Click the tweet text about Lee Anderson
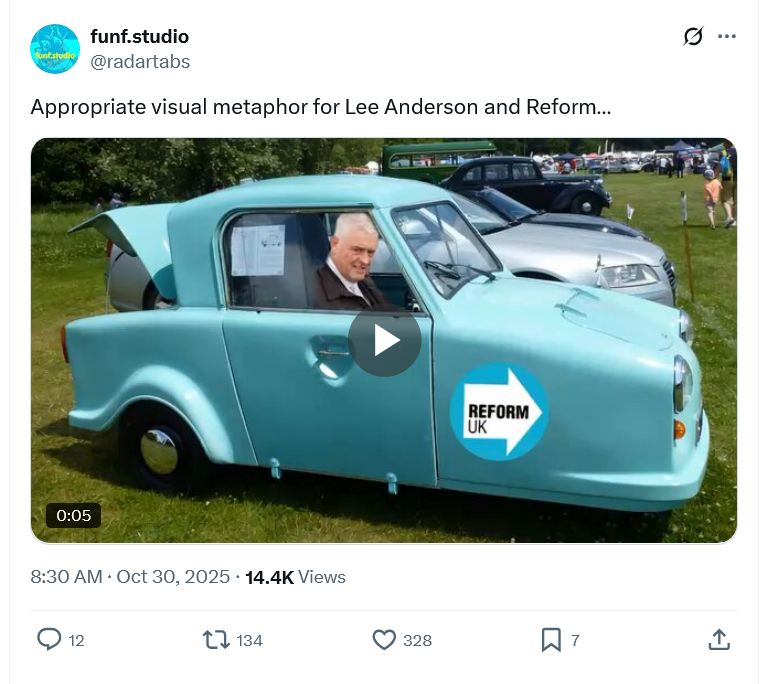Screen dimensions: 765x684 click(321, 107)
